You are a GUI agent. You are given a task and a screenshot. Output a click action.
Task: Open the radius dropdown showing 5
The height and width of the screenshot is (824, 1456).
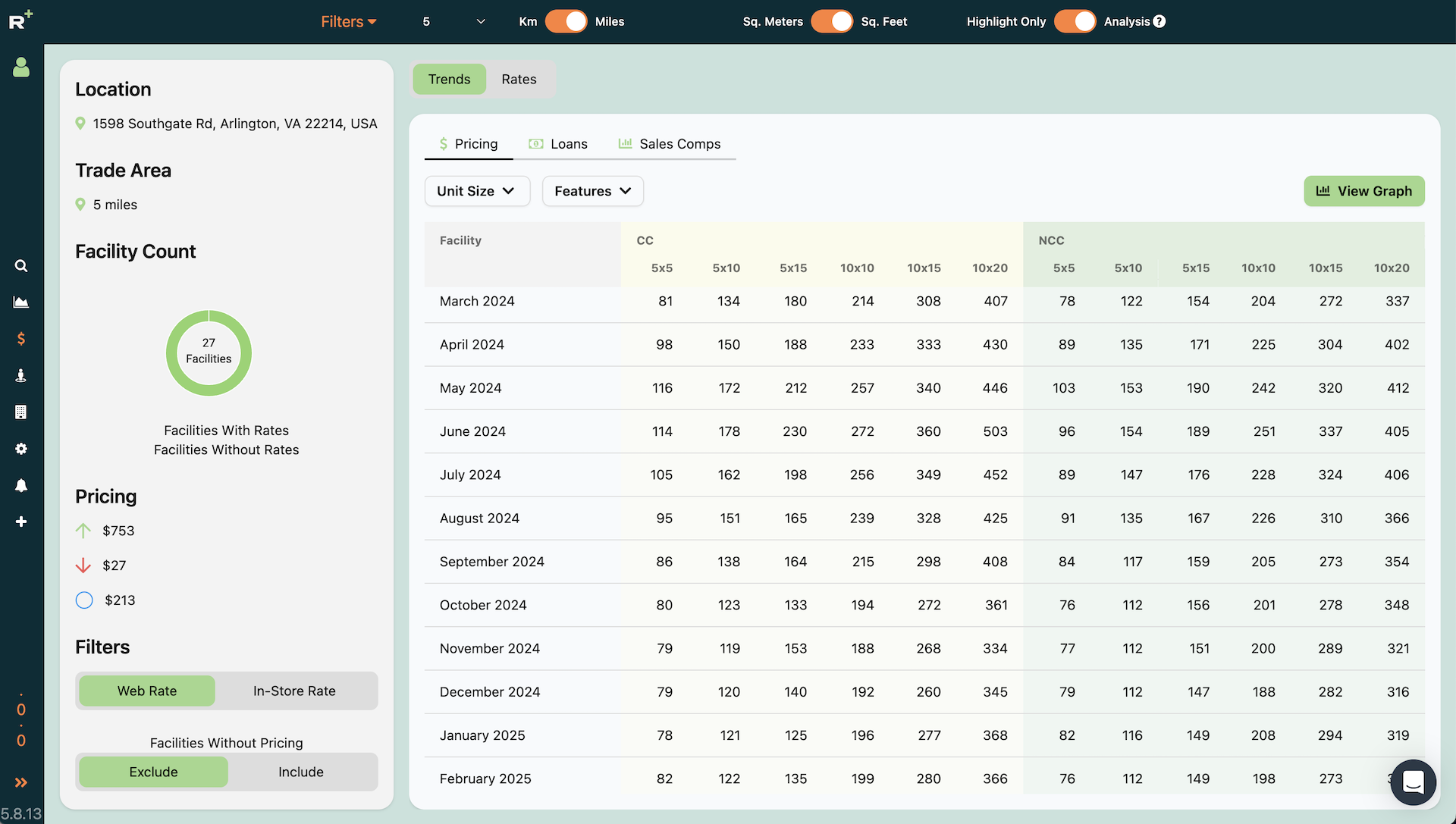point(453,21)
